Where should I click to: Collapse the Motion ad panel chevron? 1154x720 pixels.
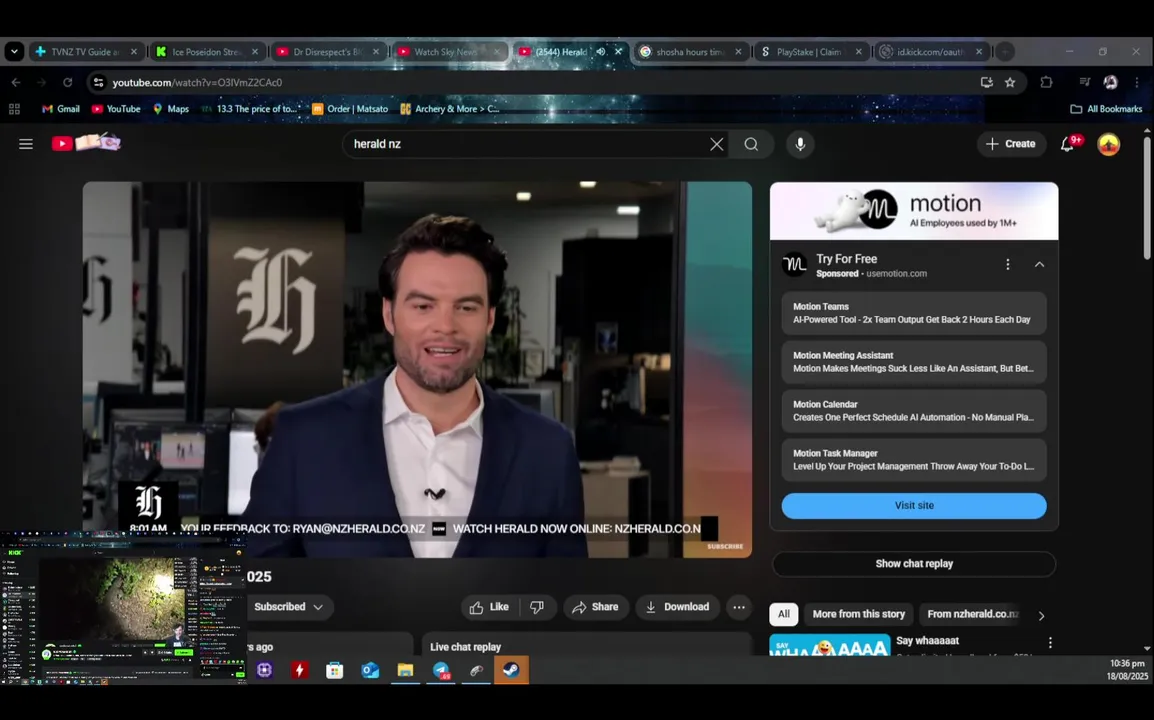coord(1039,264)
